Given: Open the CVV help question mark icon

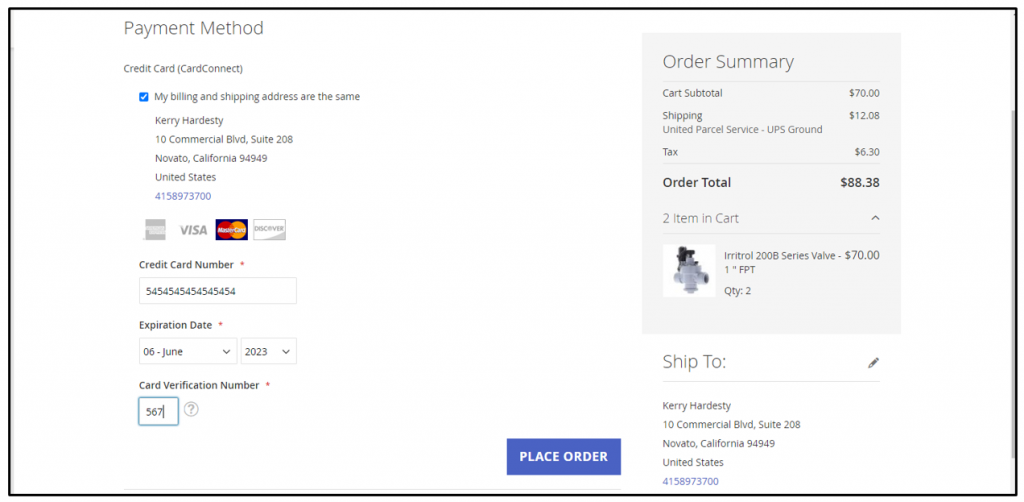Looking at the screenshot, I should [191, 409].
